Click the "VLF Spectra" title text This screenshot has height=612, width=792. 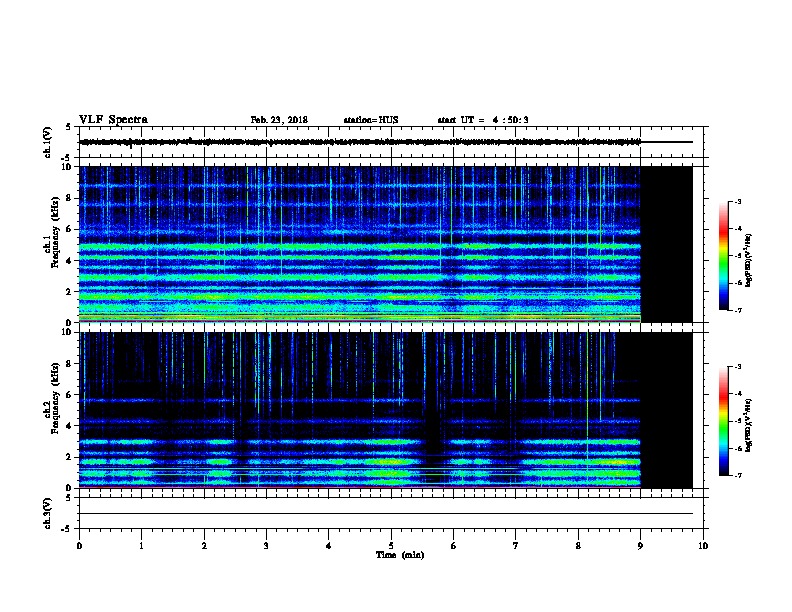point(113,120)
